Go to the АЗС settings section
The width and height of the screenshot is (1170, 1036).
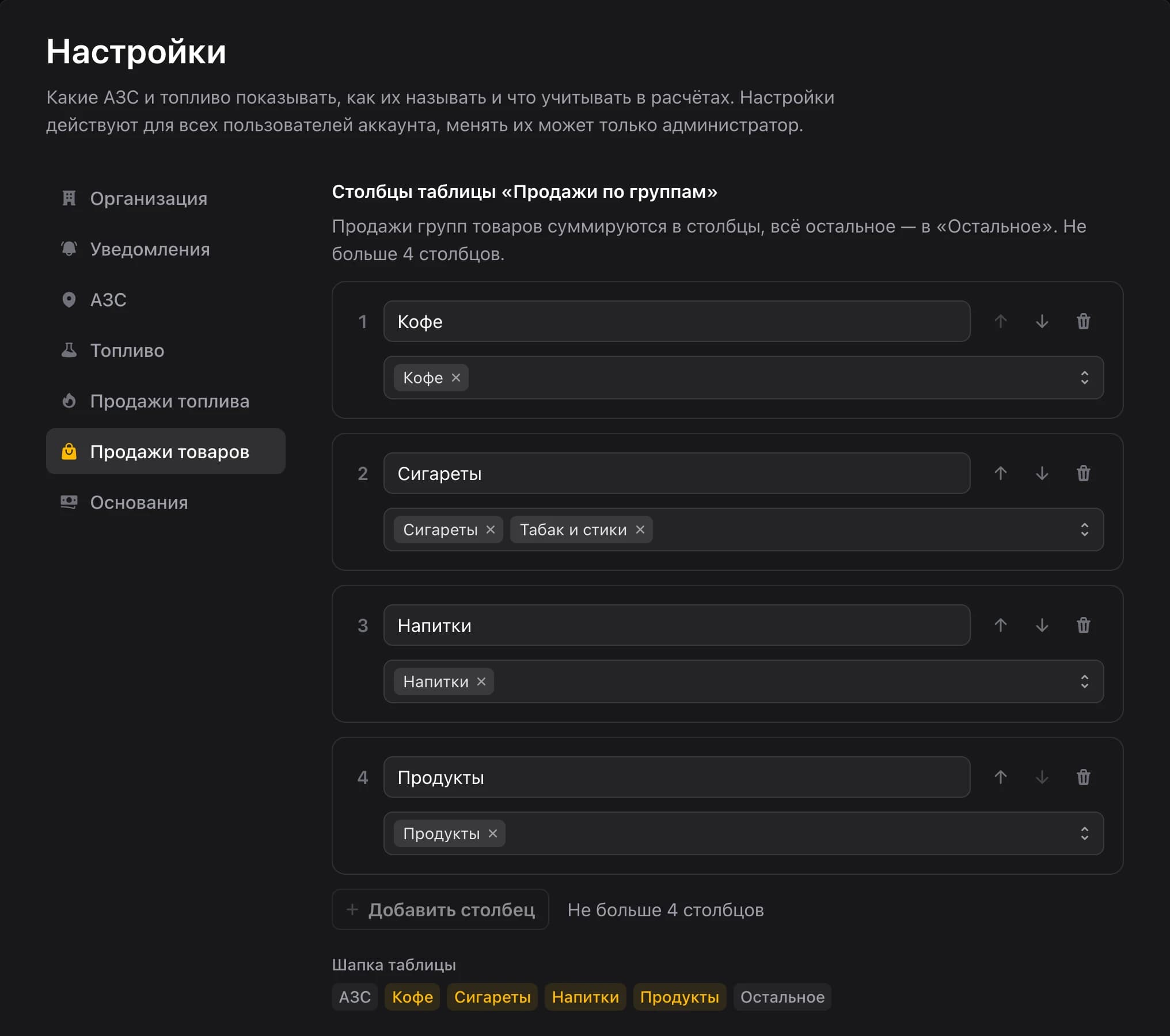point(166,299)
